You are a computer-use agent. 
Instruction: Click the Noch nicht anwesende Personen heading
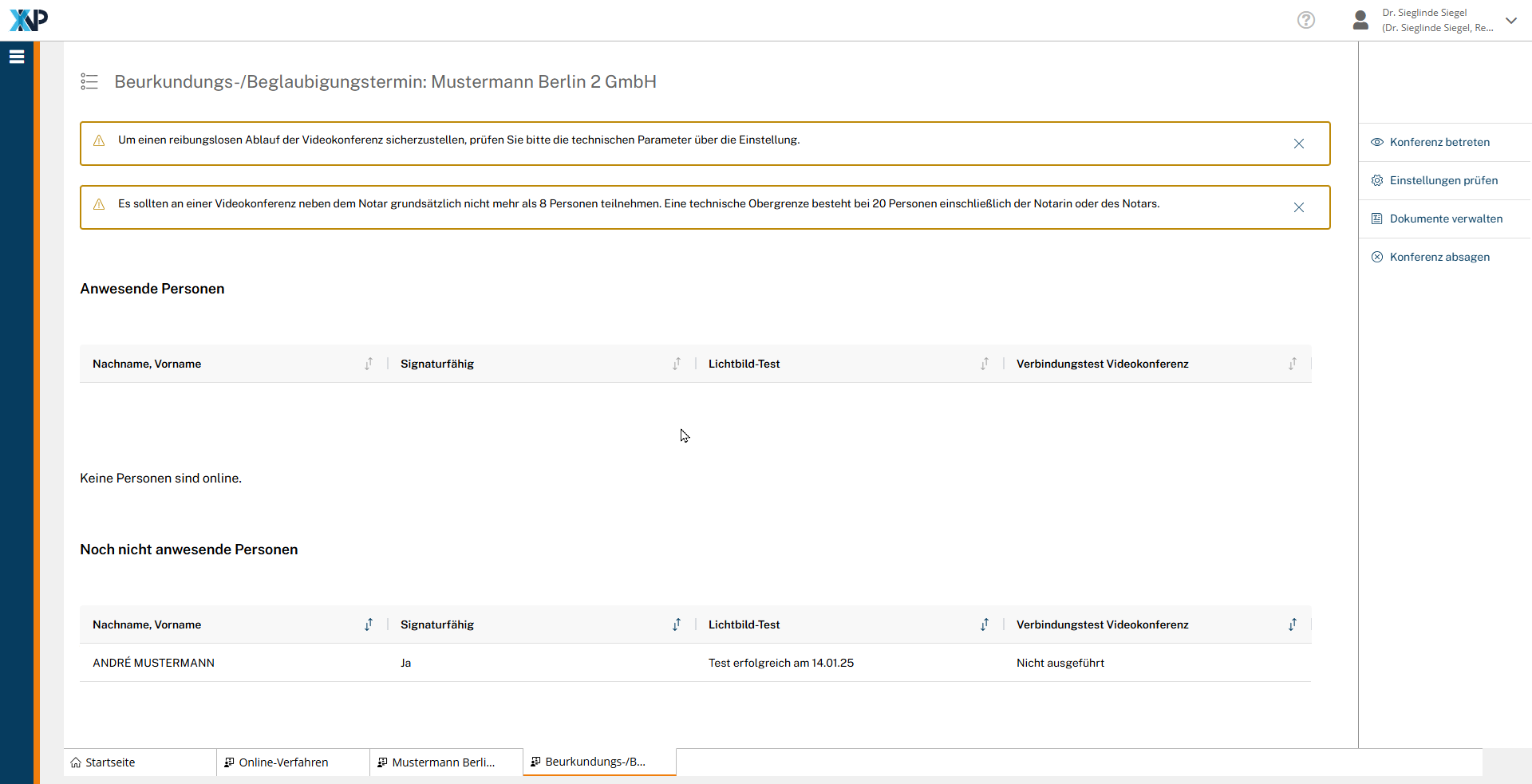click(189, 550)
